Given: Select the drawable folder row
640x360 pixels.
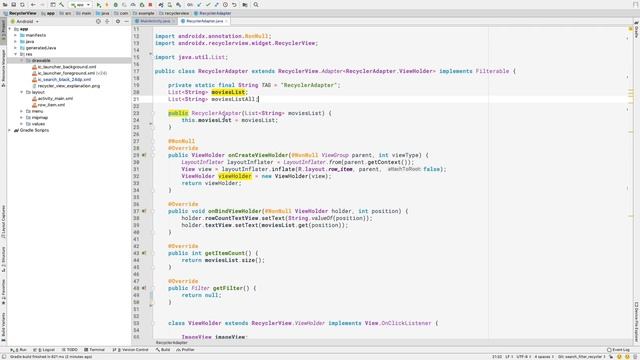Looking at the screenshot, I should (x=69, y=60).
